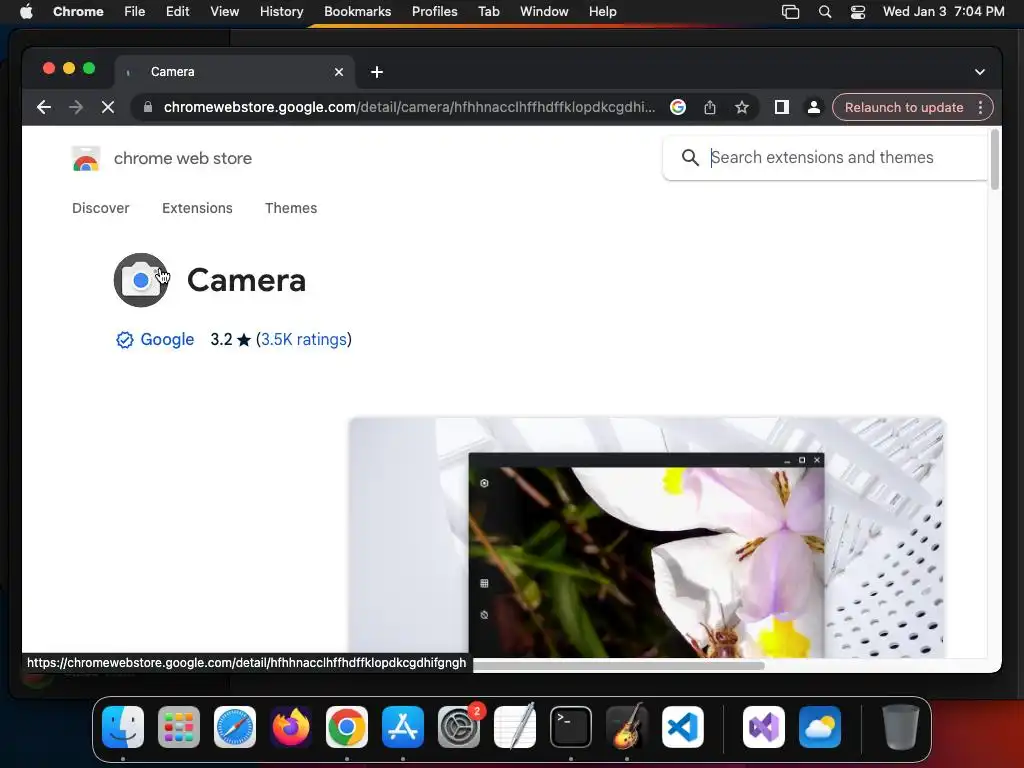Click the 3.2 rating text
This screenshot has height=768, width=1024.
pos(221,340)
